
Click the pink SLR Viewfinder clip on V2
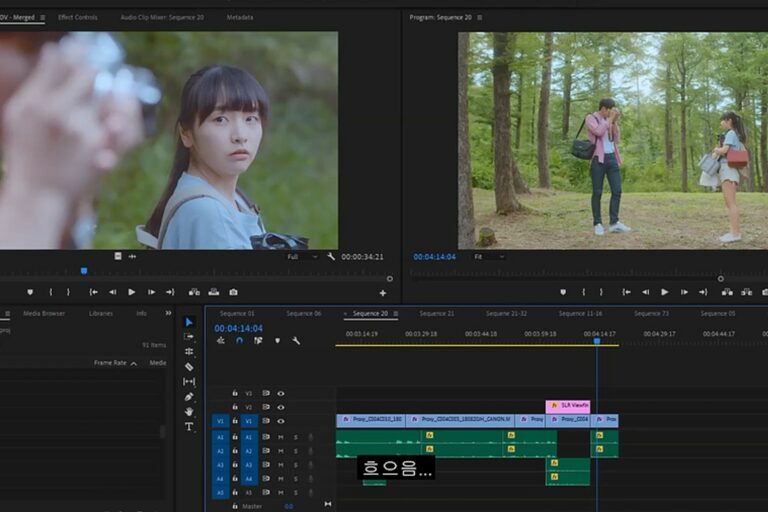point(567,407)
